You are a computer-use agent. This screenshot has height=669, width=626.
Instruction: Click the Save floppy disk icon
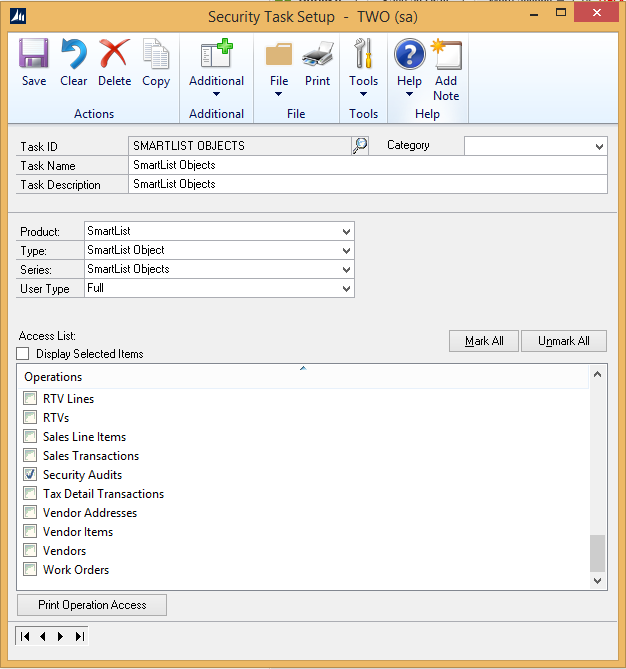(34, 53)
